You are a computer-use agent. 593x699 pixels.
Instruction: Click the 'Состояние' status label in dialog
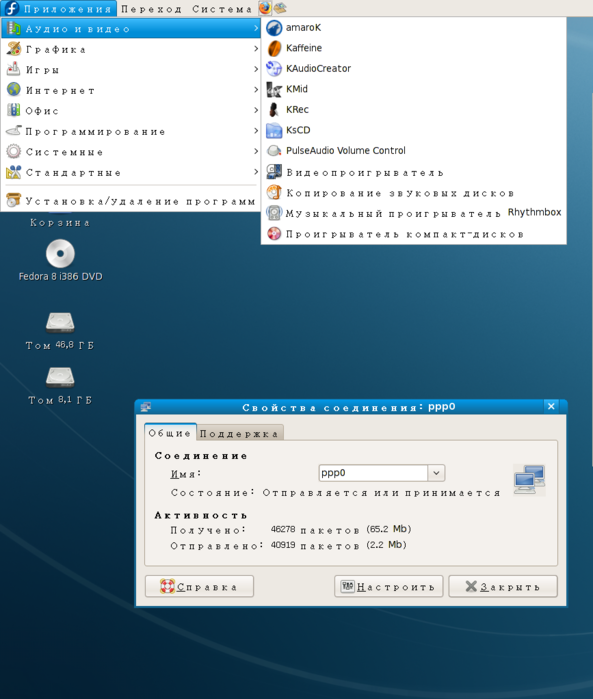coord(213,493)
